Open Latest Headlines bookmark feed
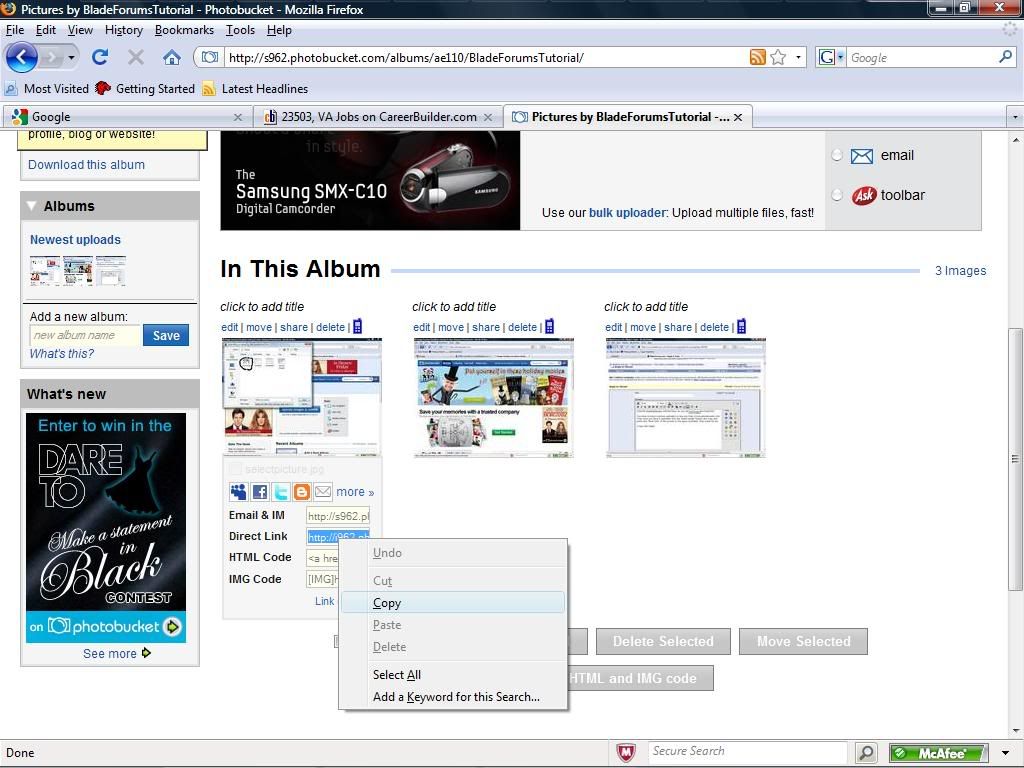Viewport: 1024px width, 768px height. click(255, 89)
